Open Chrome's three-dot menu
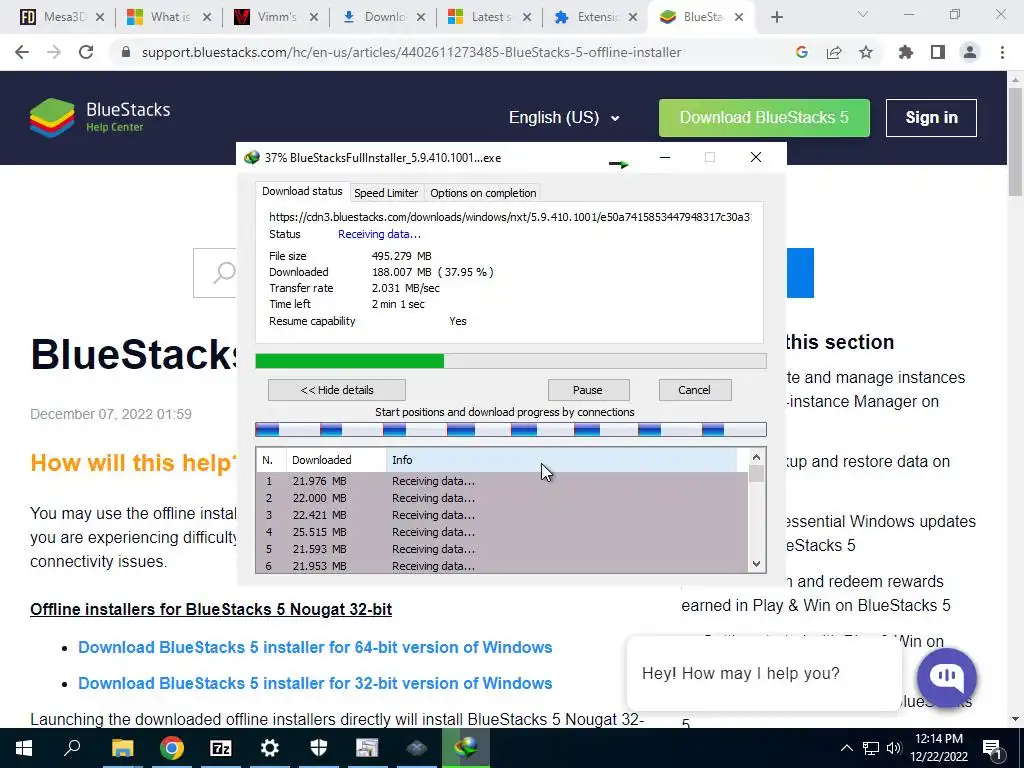 pos(1002,52)
